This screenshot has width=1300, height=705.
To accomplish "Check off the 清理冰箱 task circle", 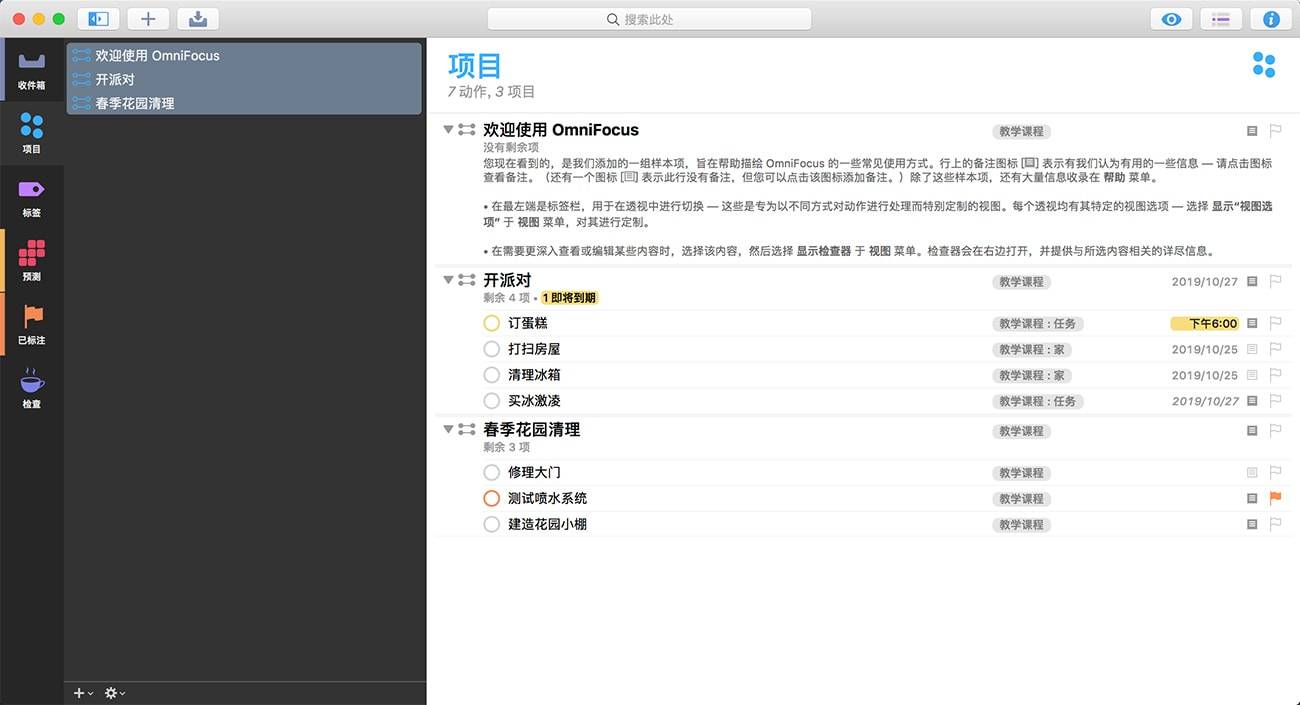I will point(491,375).
